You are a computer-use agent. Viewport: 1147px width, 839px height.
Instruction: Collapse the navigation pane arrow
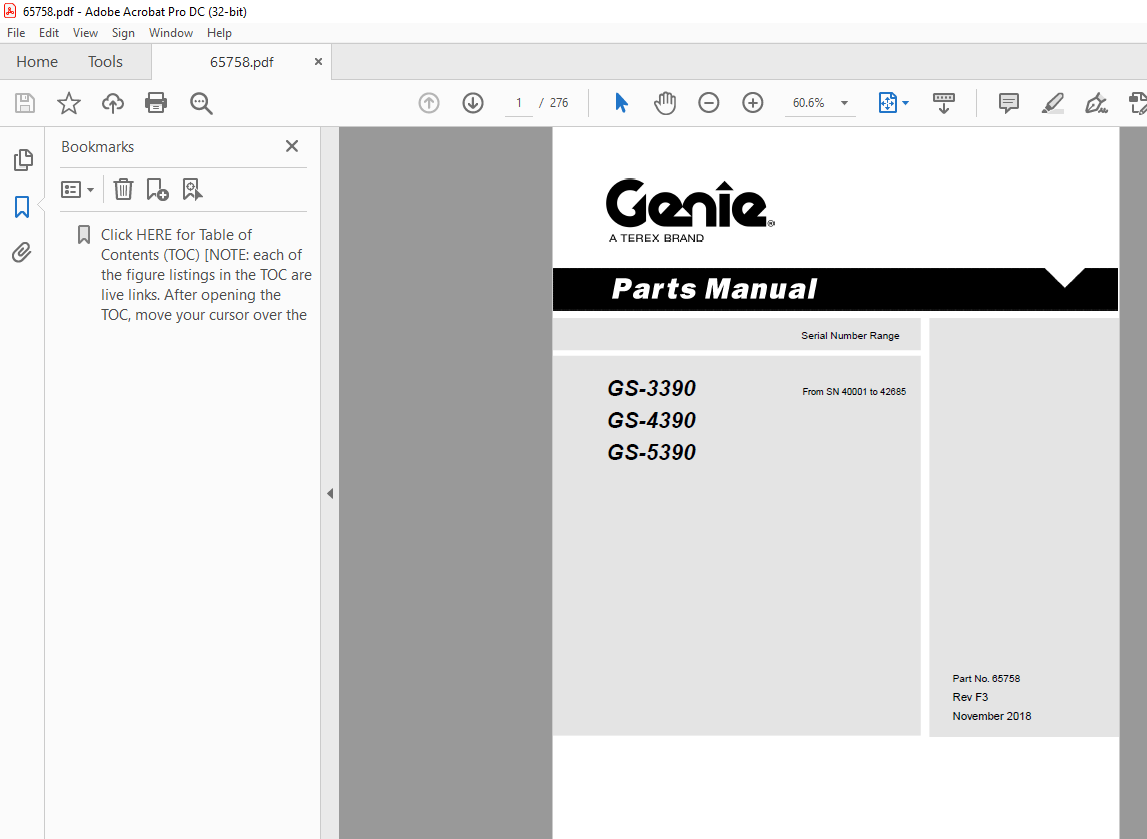[x=330, y=494]
